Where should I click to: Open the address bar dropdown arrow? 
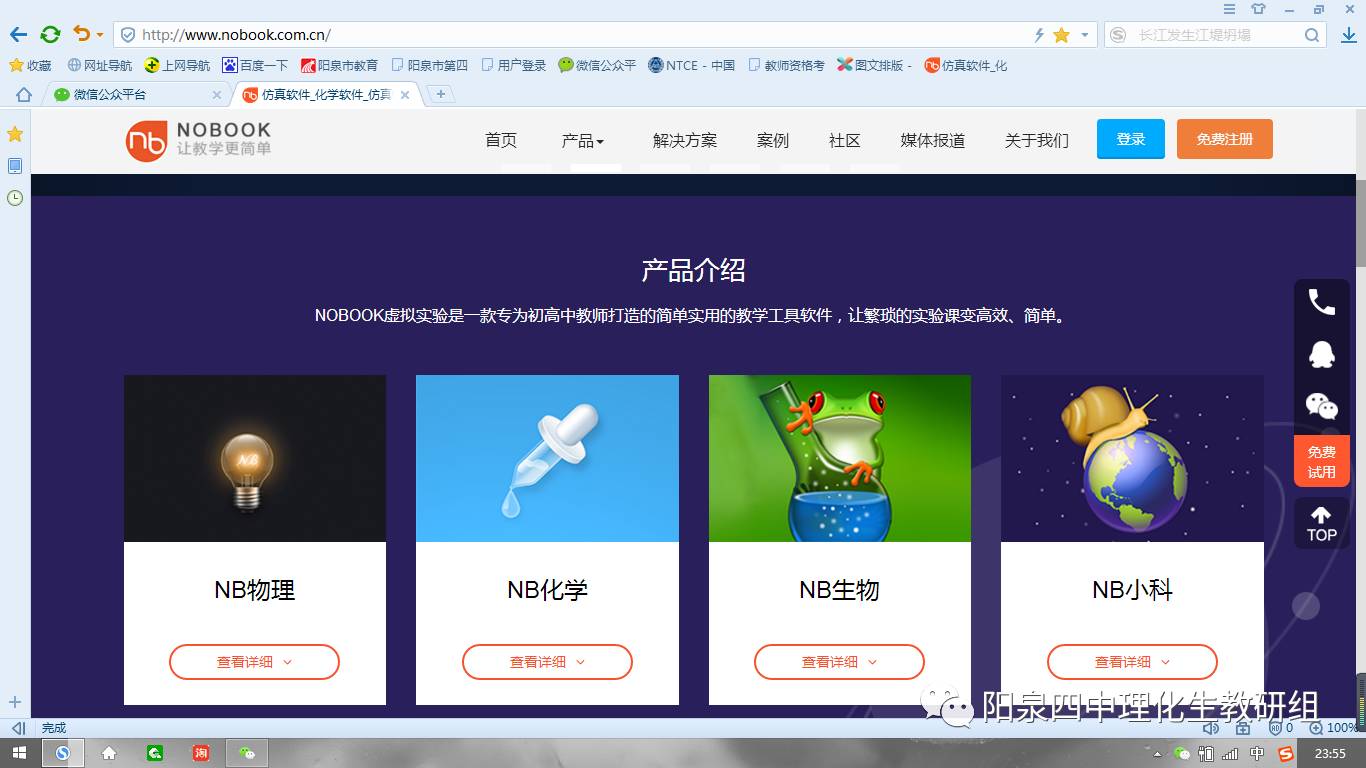coord(1085,36)
